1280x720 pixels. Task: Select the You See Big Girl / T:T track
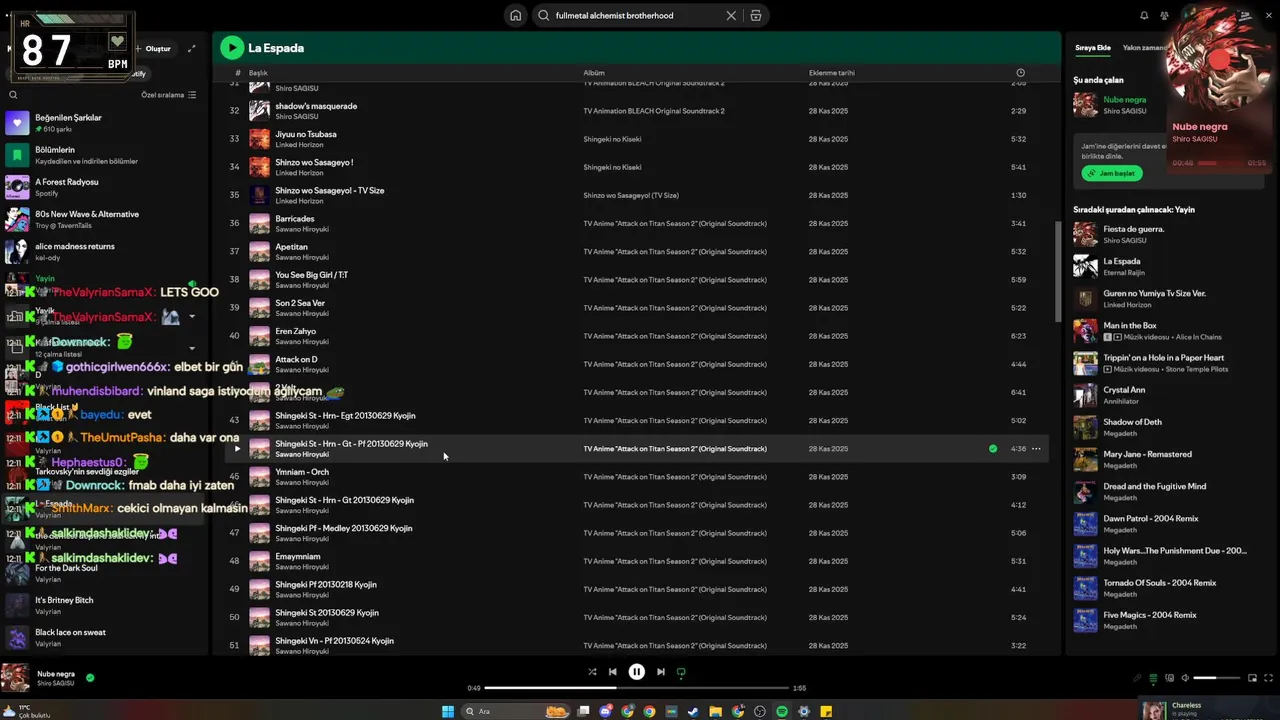(636, 279)
